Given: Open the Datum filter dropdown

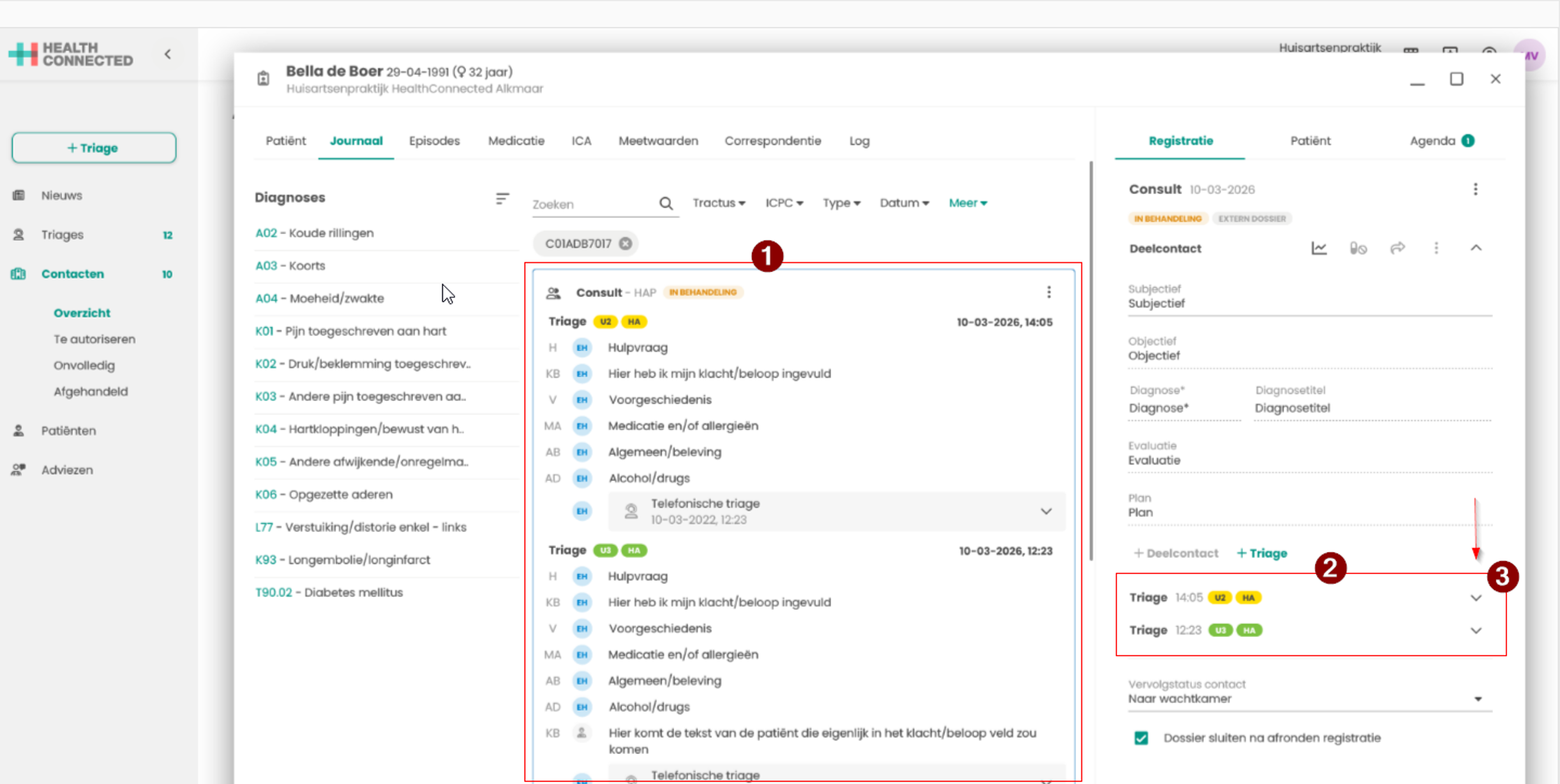Looking at the screenshot, I should (904, 203).
